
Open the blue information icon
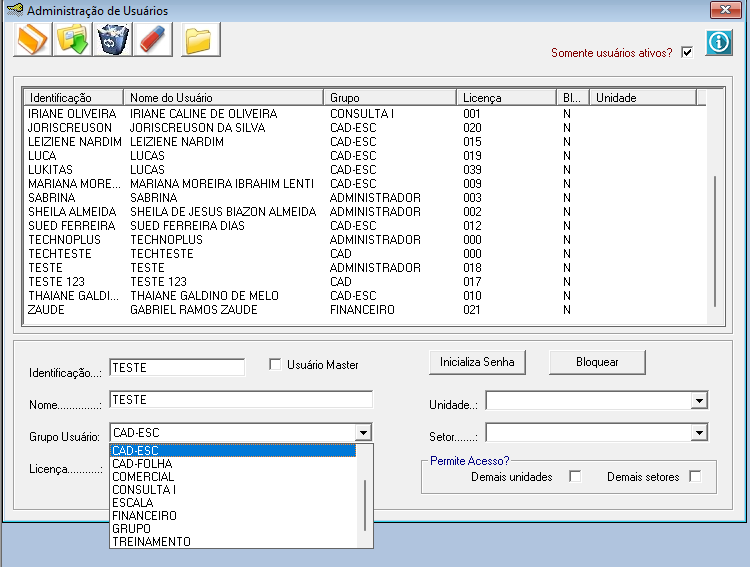tap(719, 43)
